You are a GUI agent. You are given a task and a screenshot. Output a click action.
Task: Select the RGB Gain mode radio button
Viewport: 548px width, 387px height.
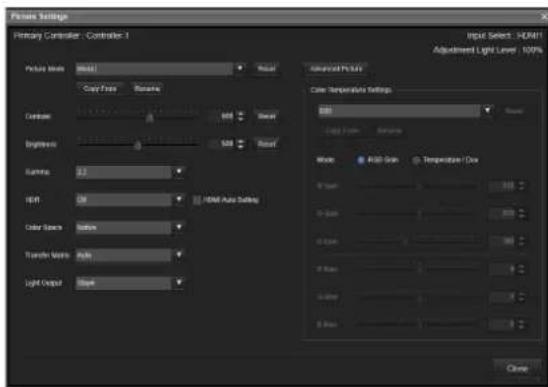point(360,160)
